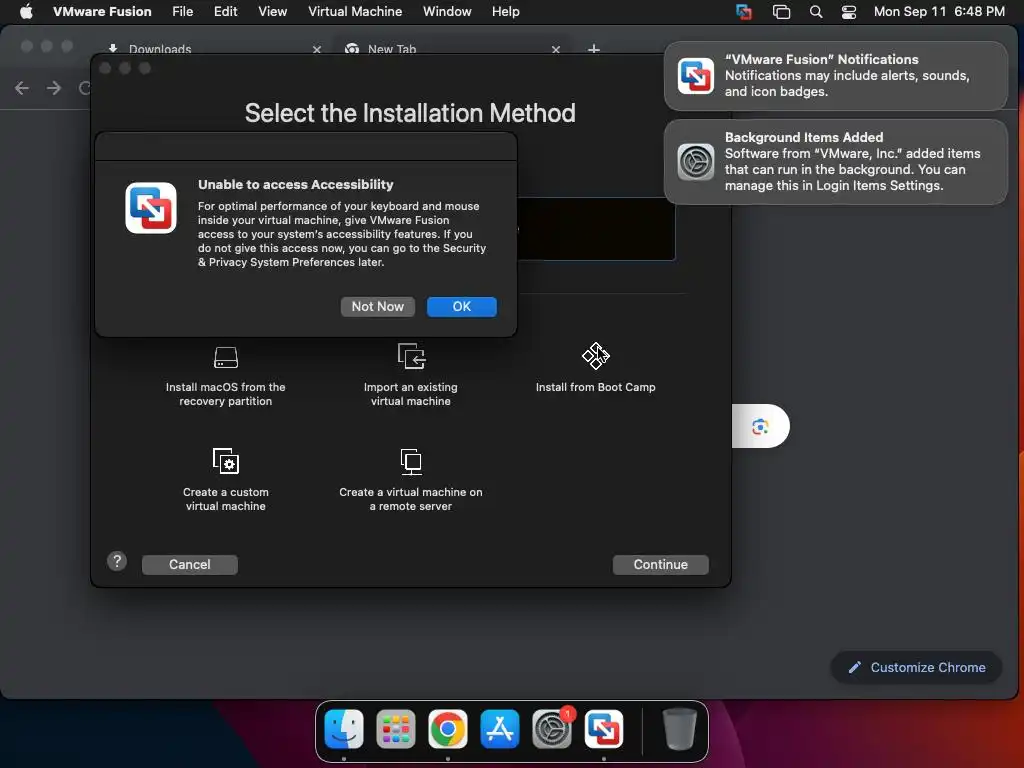Click VMware icon in Notifications banner

tap(696, 76)
